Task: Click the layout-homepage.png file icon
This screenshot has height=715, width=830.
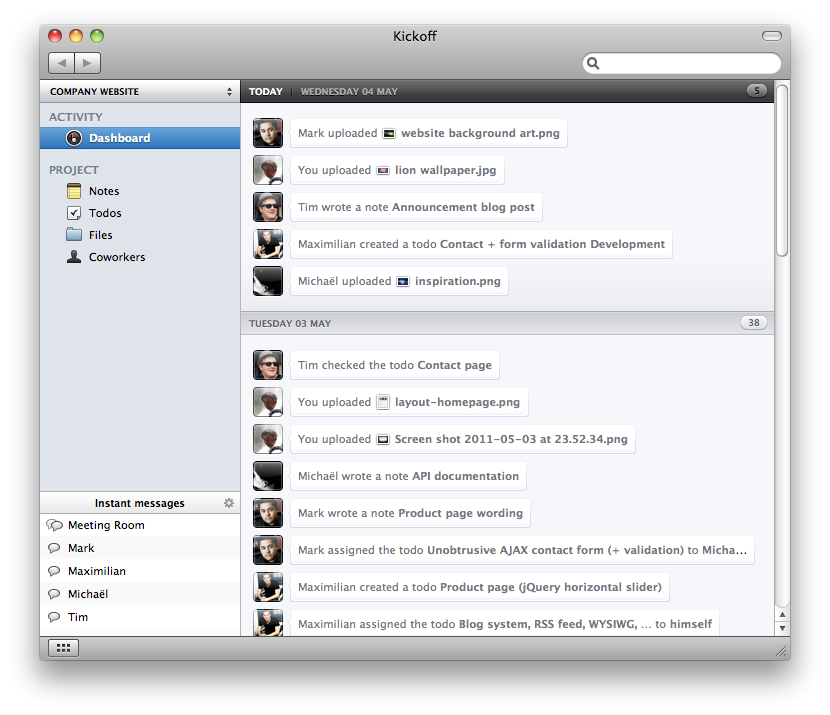Action: coord(383,402)
